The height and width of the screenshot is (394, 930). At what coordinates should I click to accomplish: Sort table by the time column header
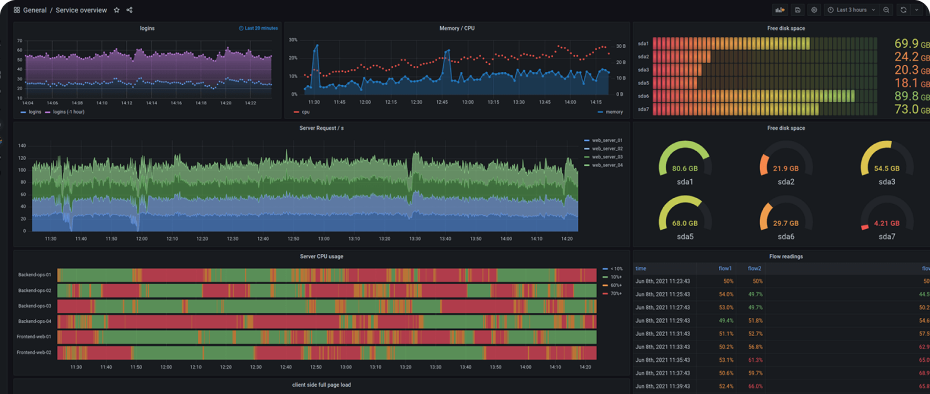[641, 268]
